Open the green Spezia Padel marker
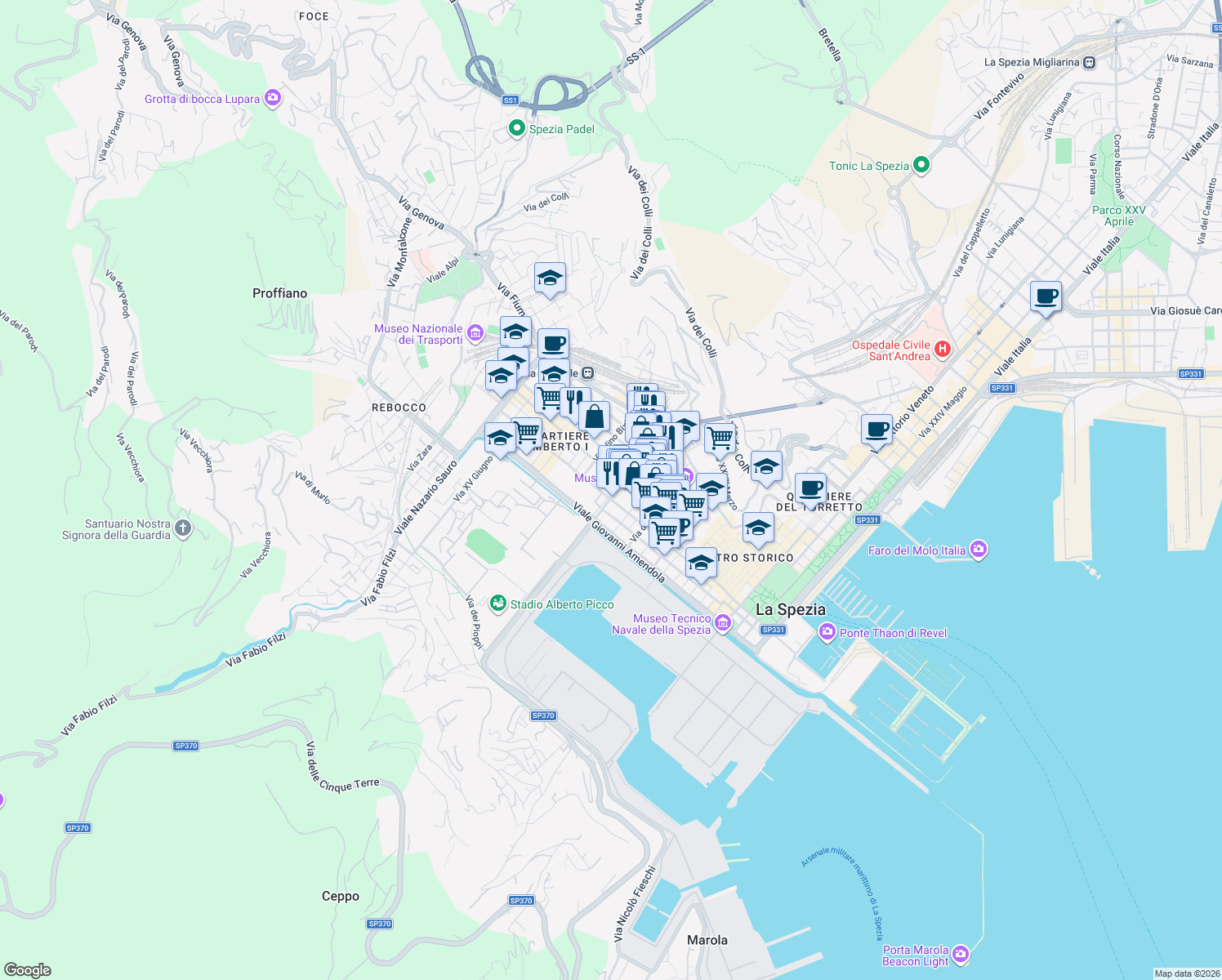1222x980 pixels. click(x=516, y=128)
